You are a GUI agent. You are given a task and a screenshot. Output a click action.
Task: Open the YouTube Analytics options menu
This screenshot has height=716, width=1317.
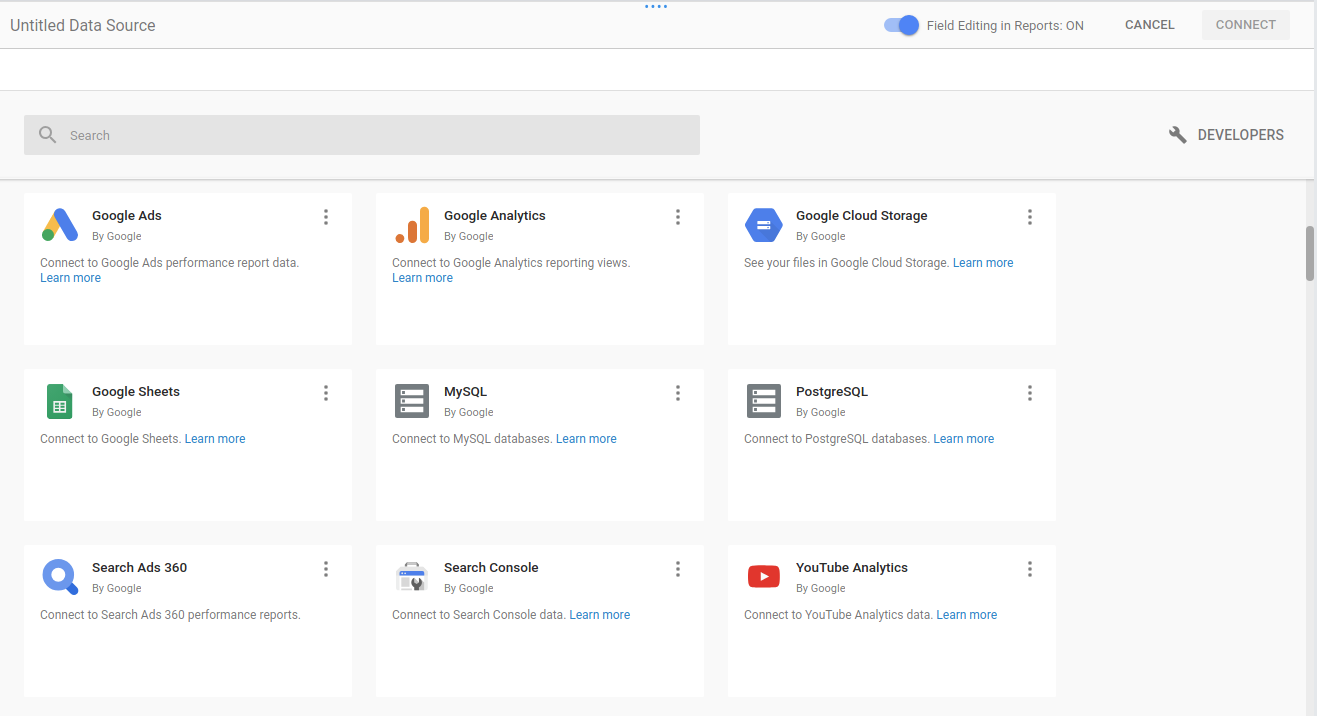pos(1030,568)
